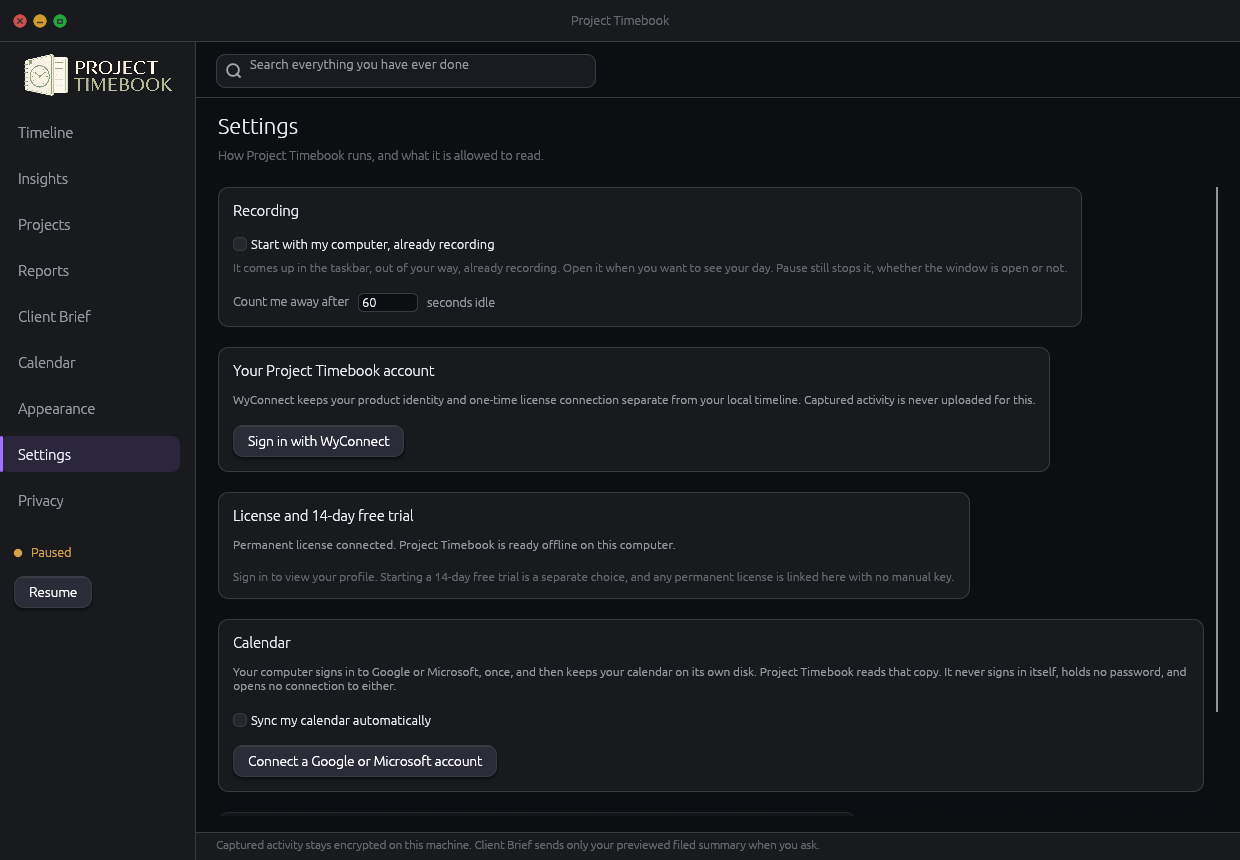This screenshot has height=860, width=1240.
Task: Select the Settings sidebar item
Action: (91, 455)
